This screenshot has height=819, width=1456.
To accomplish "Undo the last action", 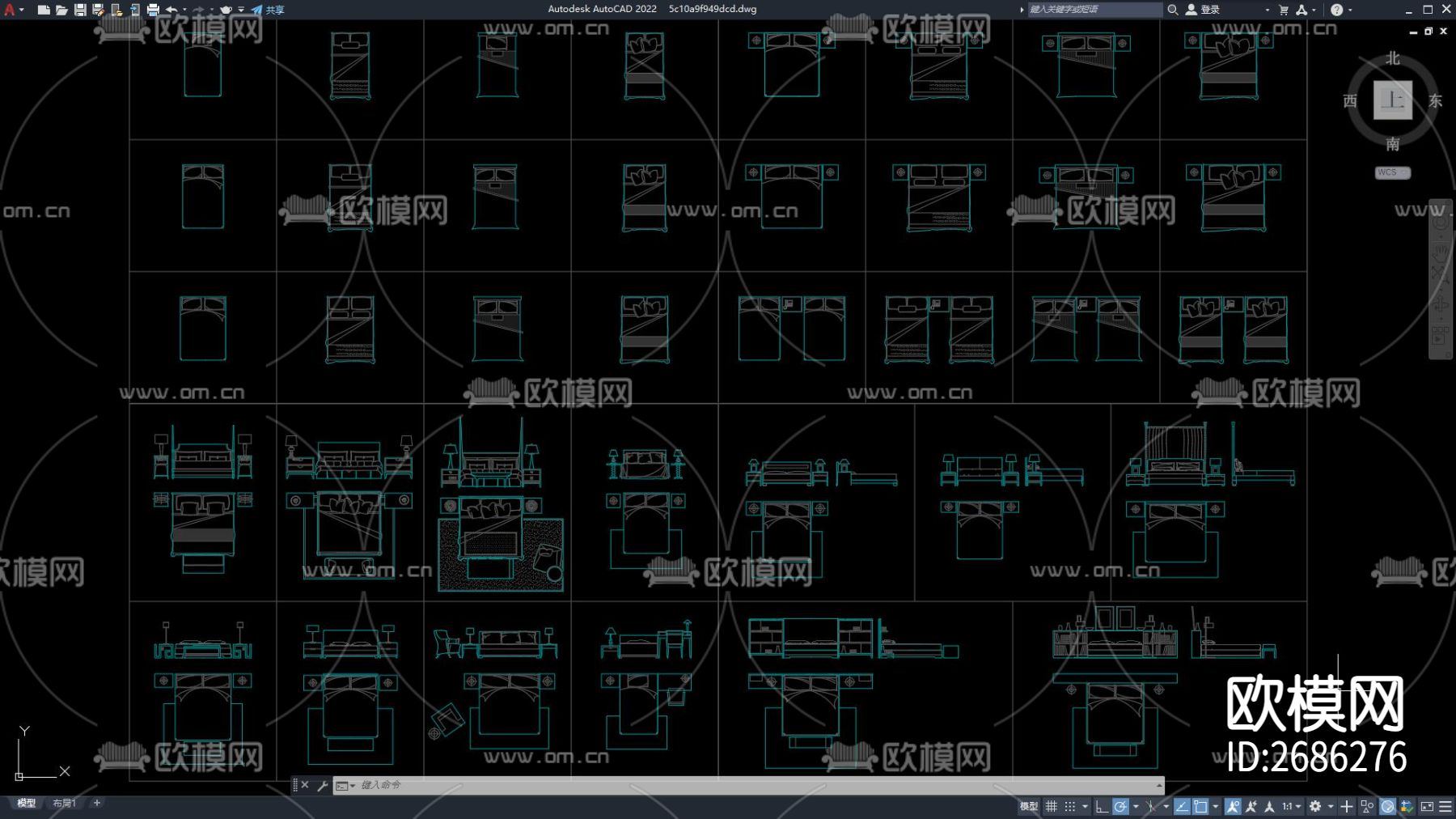I will click(x=171, y=10).
